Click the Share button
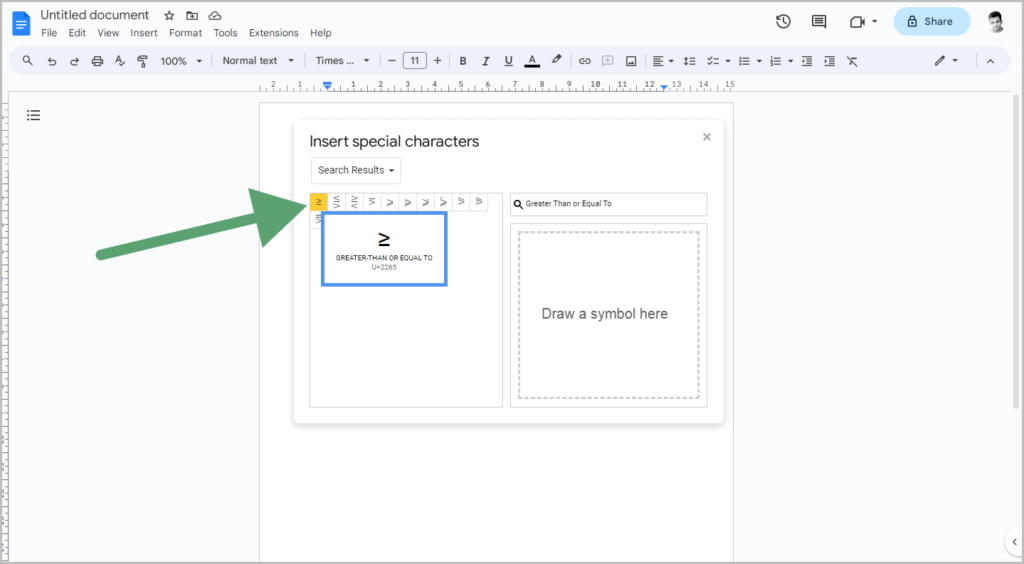 tap(931, 22)
